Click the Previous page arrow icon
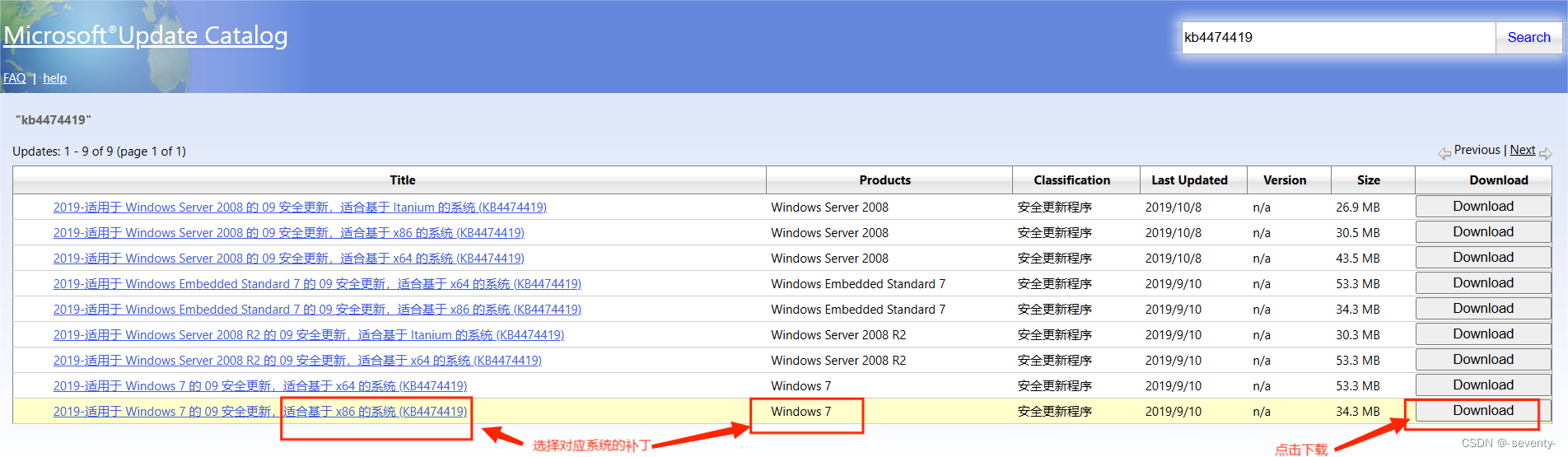The width and height of the screenshot is (1568, 457). pos(1444,153)
